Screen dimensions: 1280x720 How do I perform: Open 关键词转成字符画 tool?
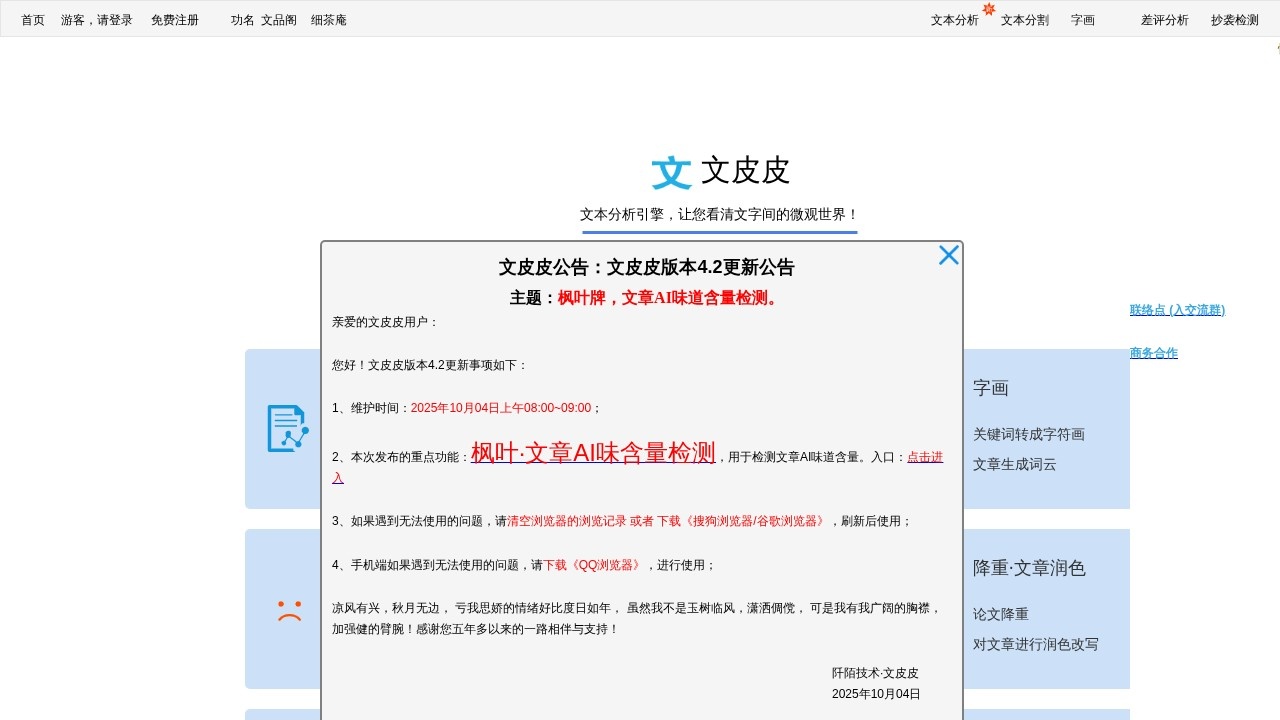tap(1030, 434)
